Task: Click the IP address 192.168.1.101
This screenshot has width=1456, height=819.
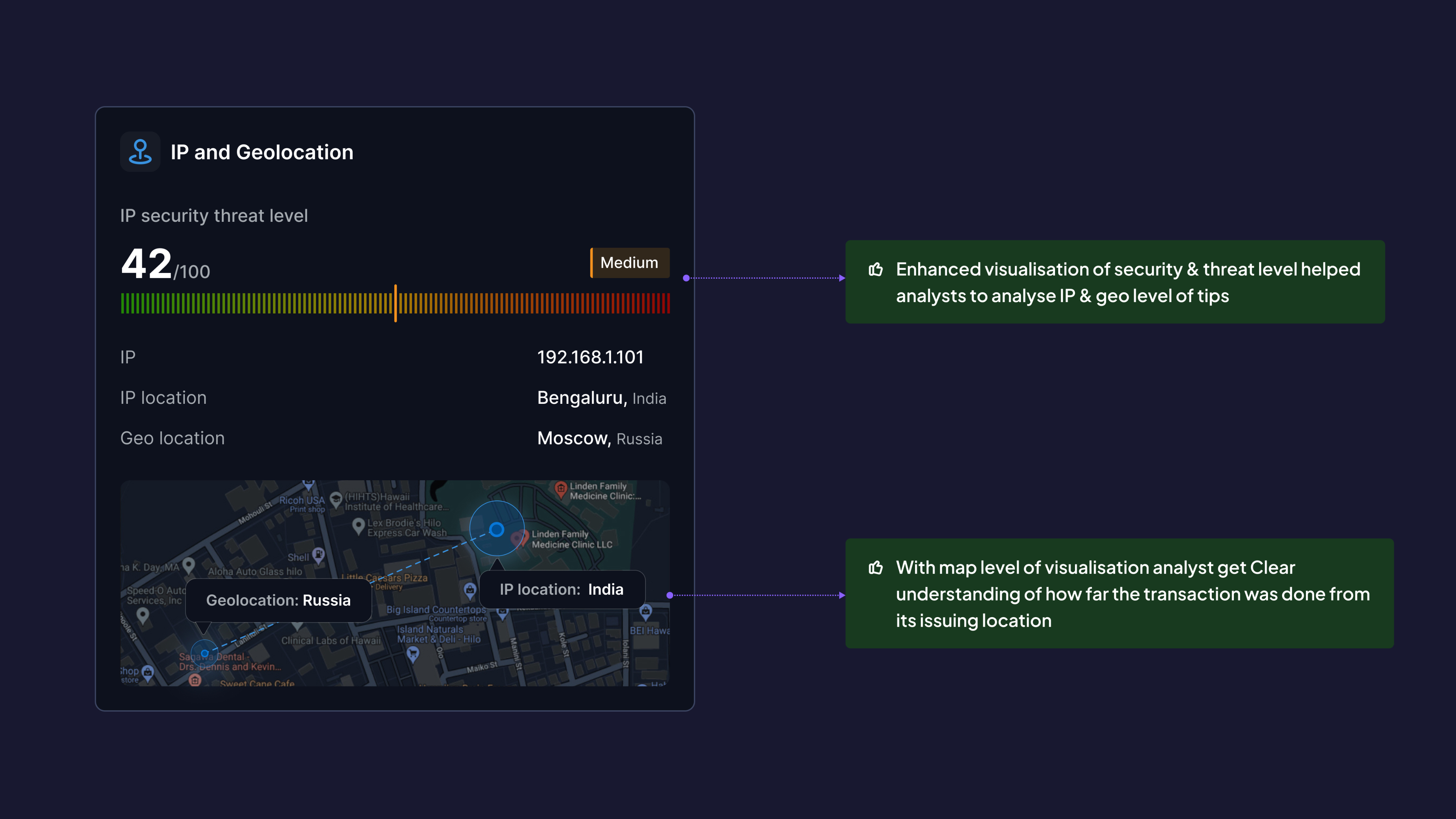Action: click(x=590, y=357)
